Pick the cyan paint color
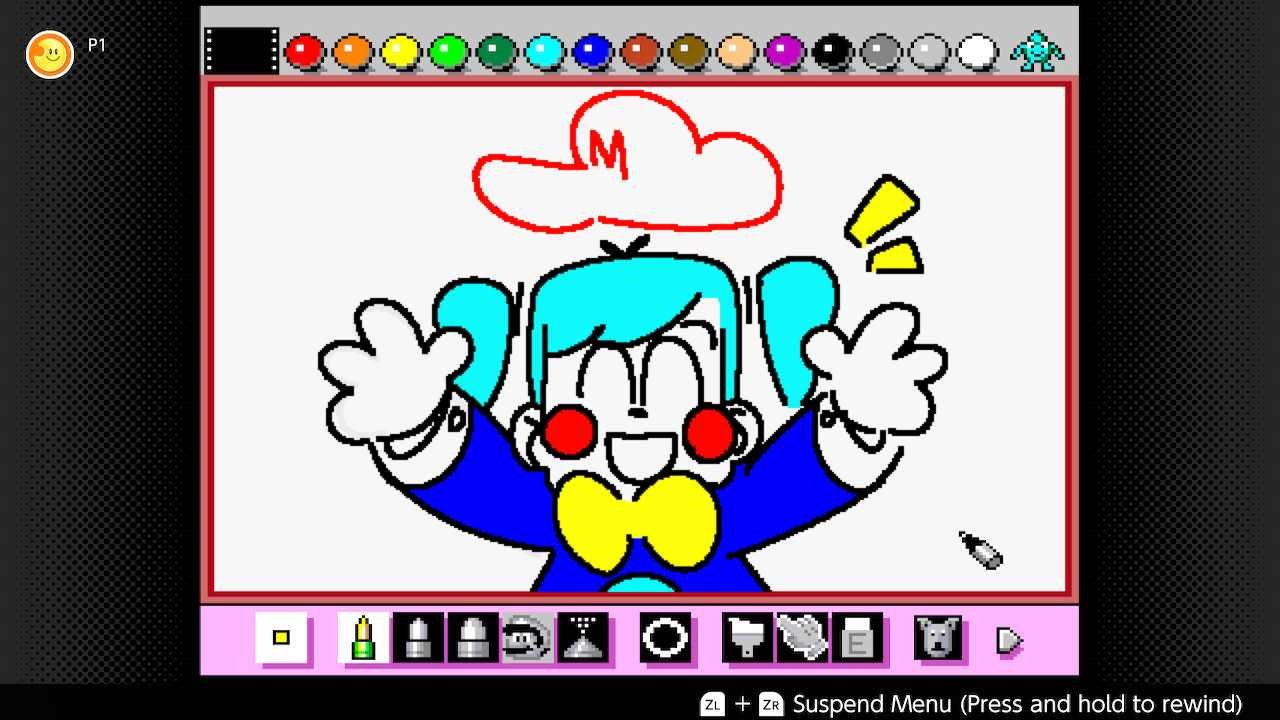The height and width of the screenshot is (720, 1280). click(x=545, y=52)
